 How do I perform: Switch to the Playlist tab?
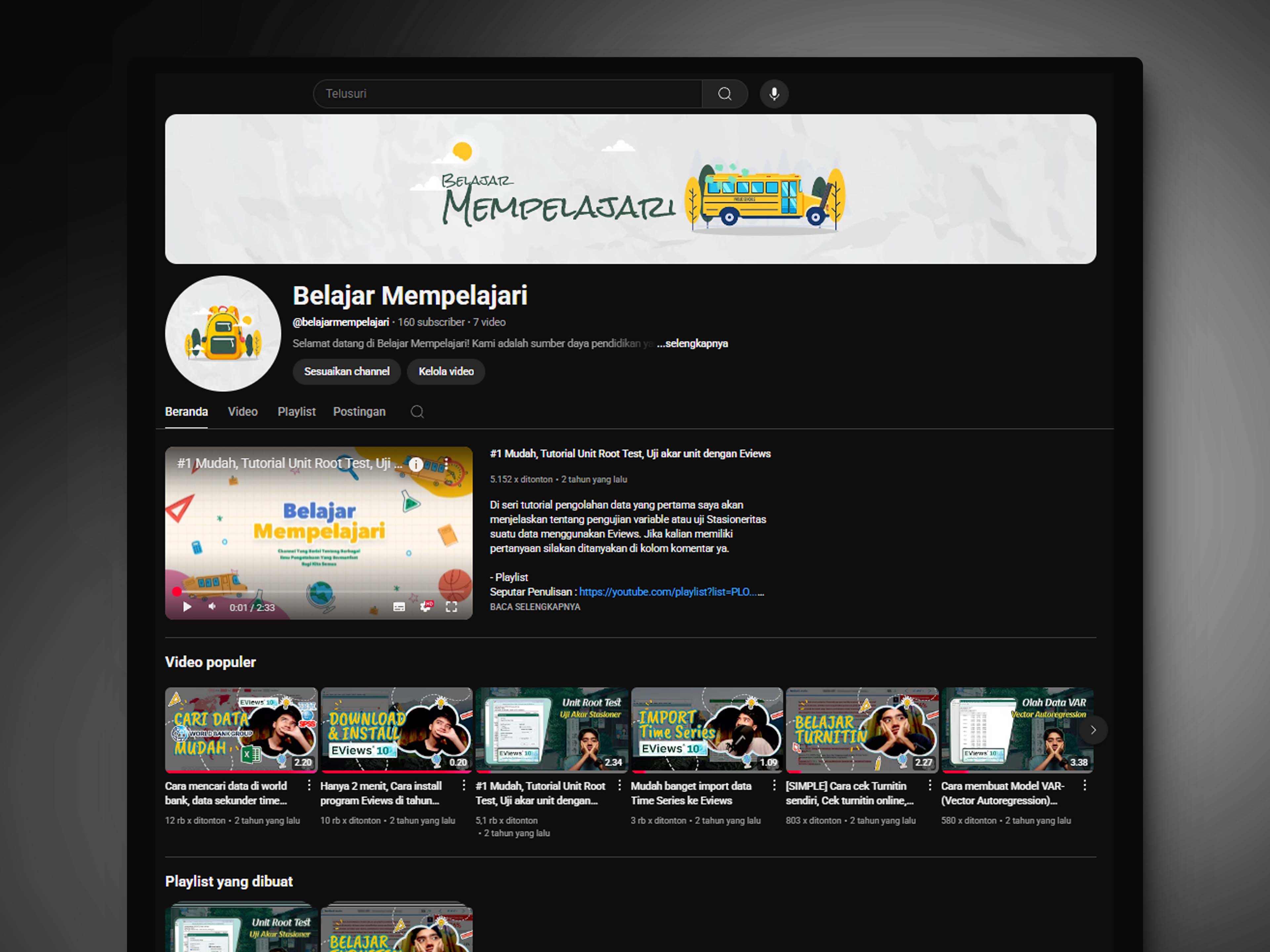pyautogui.click(x=296, y=412)
